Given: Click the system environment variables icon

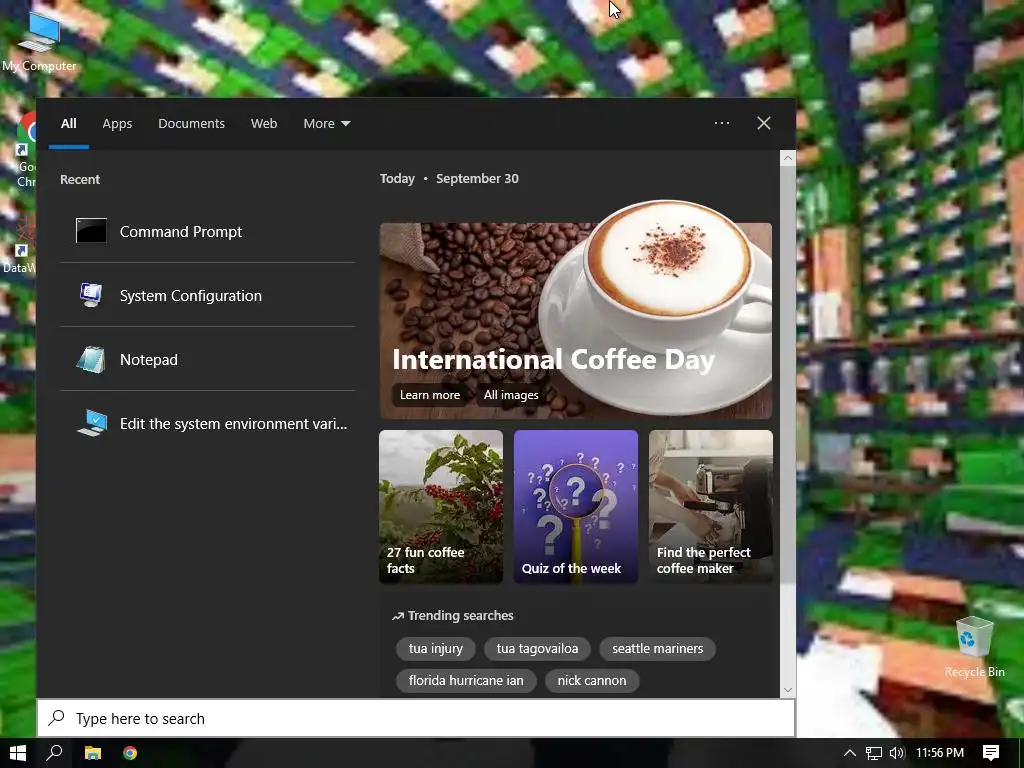Looking at the screenshot, I should tap(91, 423).
